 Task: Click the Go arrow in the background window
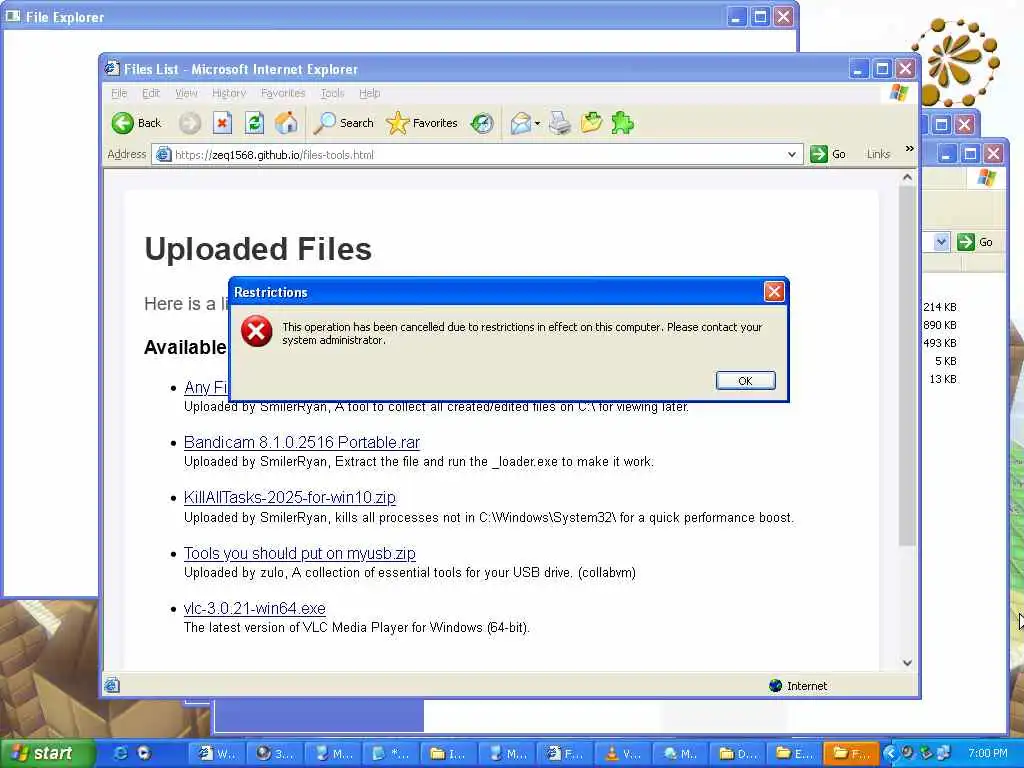point(966,242)
